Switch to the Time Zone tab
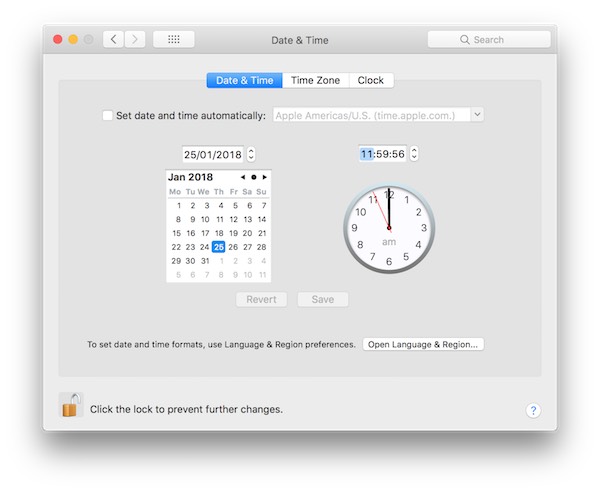The width and height of the screenshot is (600, 492). (315, 80)
